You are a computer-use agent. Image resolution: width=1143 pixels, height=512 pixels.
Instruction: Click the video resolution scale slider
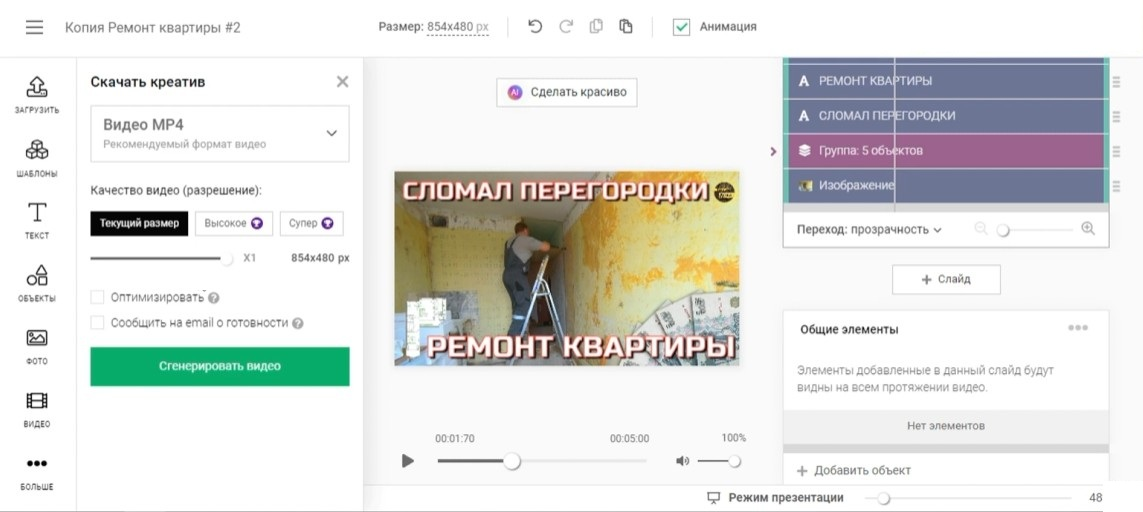[160, 258]
